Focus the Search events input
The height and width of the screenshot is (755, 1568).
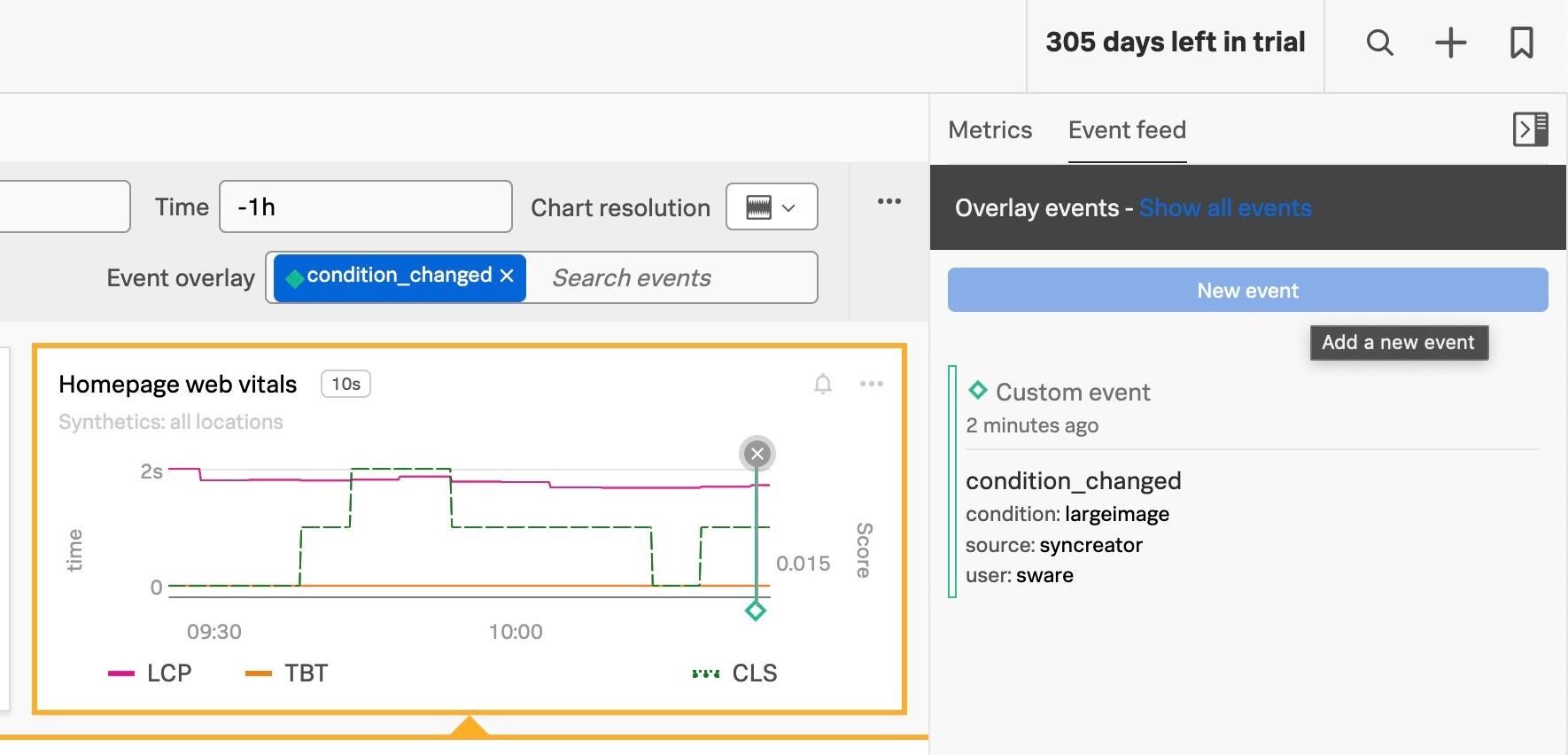[673, 278]
